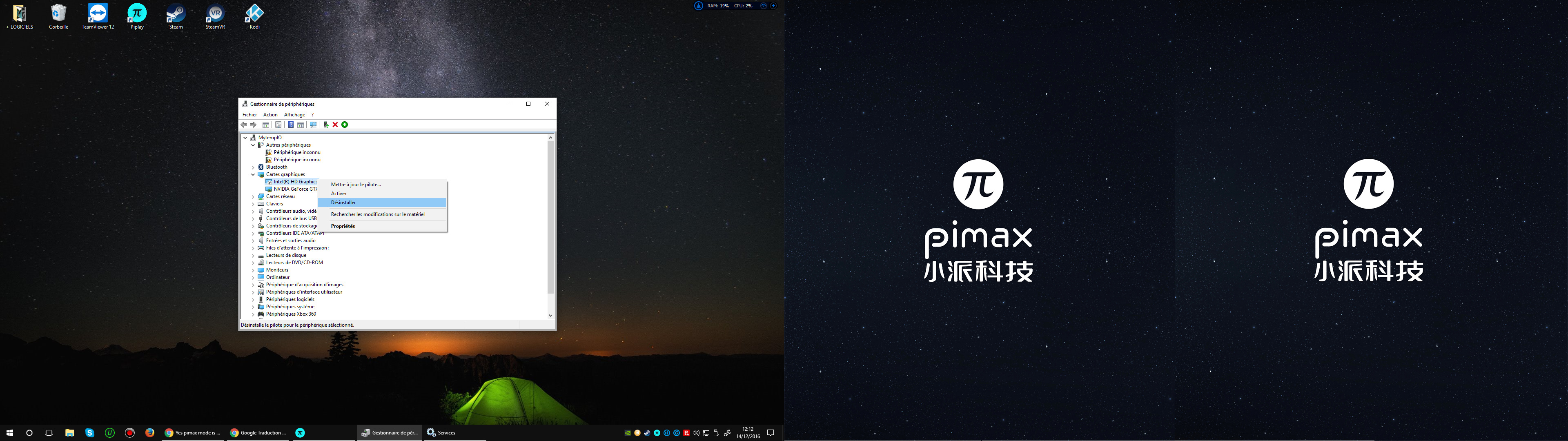Click the blue Help question mark toolbar icon

point(290,125)
